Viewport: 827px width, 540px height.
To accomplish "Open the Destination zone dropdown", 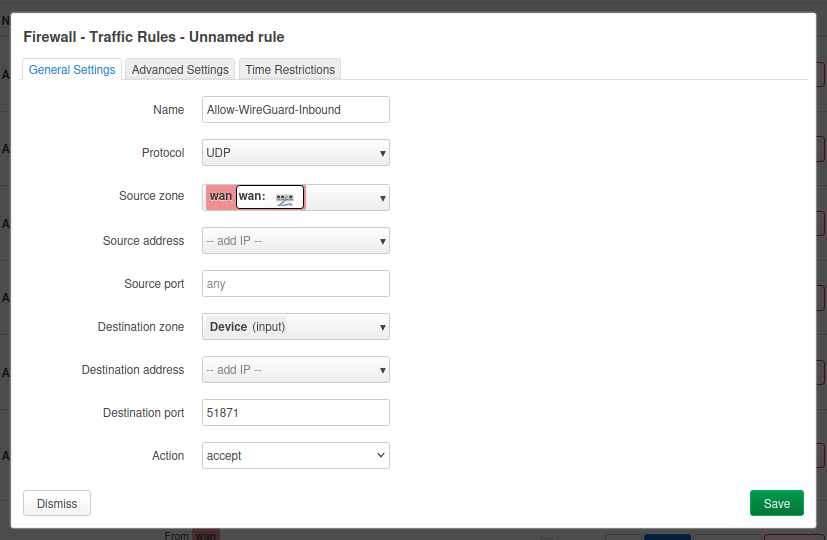I will [296, 326].
